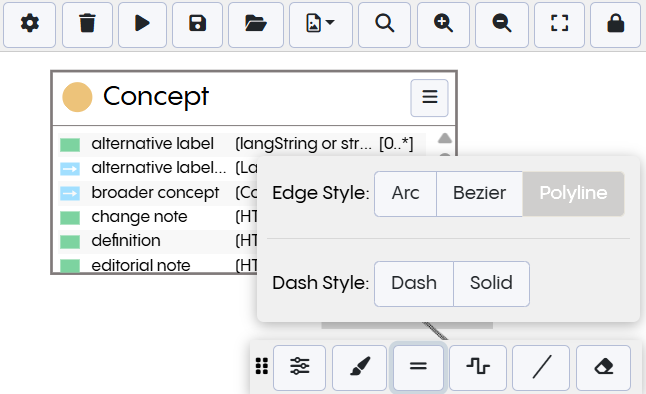This screenshot has width=646, height=394.
Task: Click the green square beside definition
Action: [x=70, y=242]
